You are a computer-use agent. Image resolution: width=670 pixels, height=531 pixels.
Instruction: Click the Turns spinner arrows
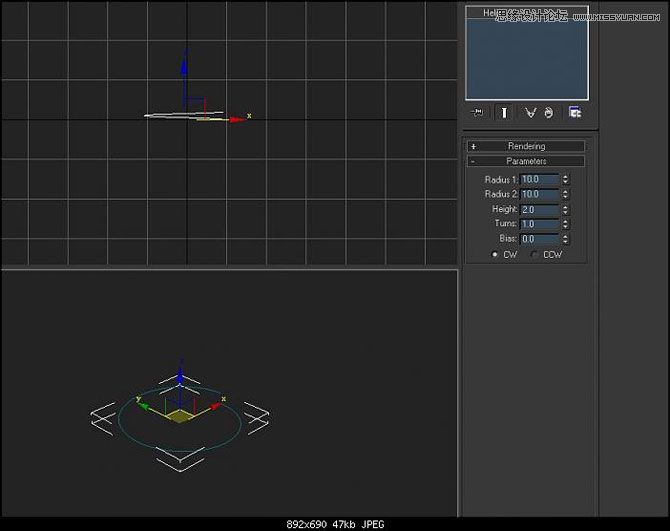(565, 224)
